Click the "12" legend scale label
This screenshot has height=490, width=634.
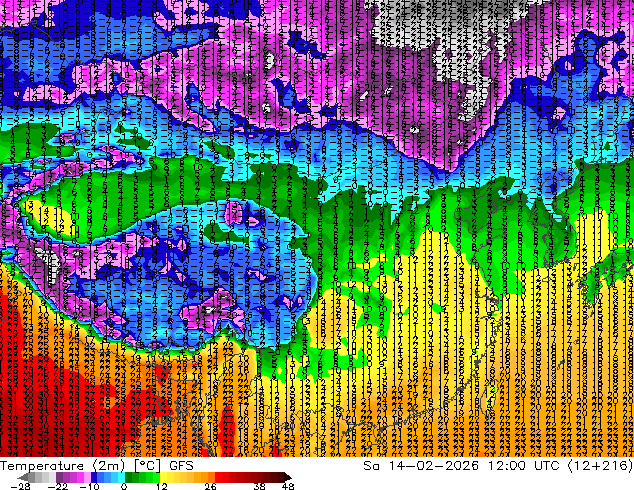click(162, 486)
